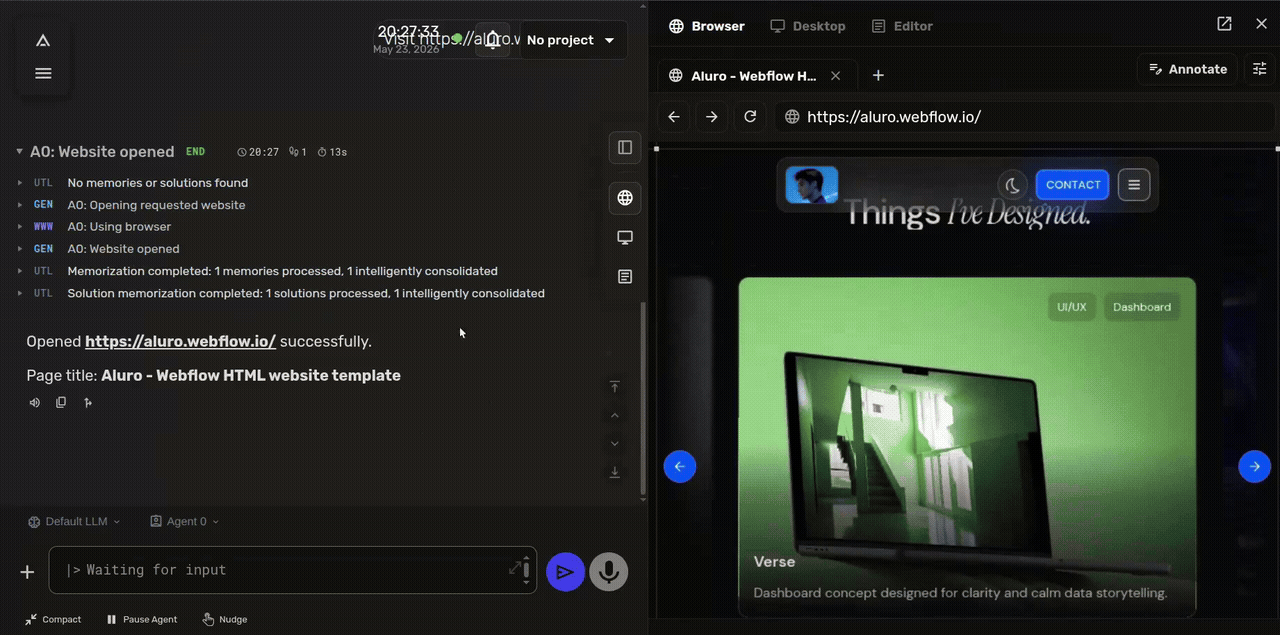
Task: Toggle dark mode moon on Aluro site
Action: tap(1013, 185)
